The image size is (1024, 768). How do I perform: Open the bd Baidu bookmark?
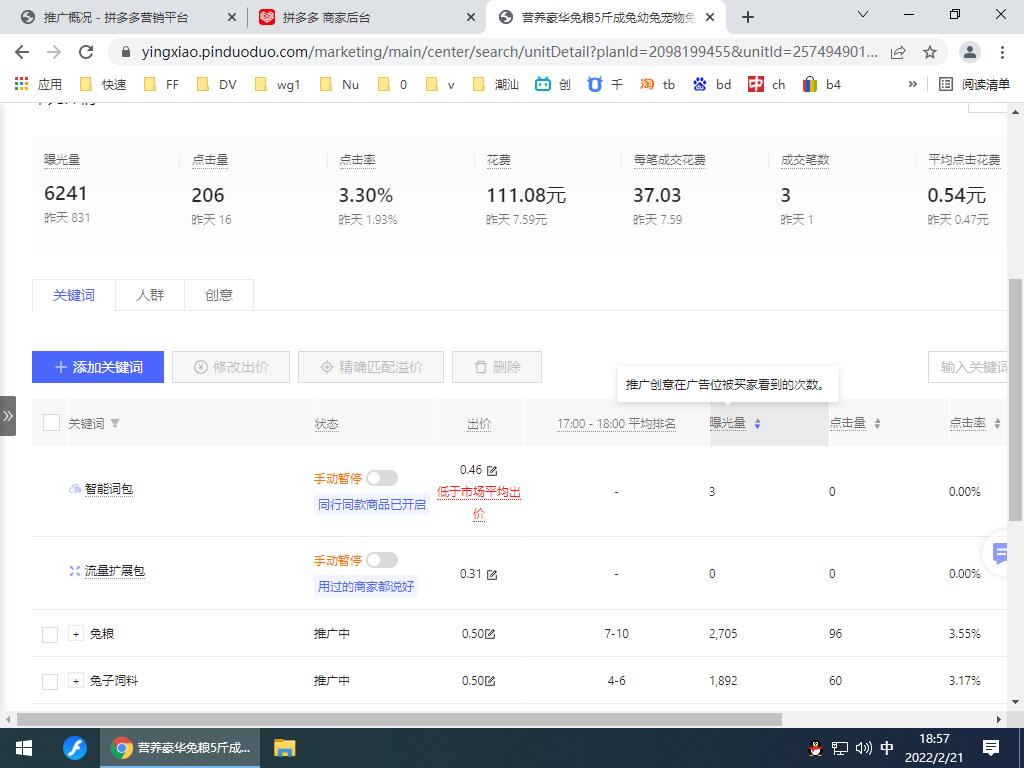pos(712,84)
